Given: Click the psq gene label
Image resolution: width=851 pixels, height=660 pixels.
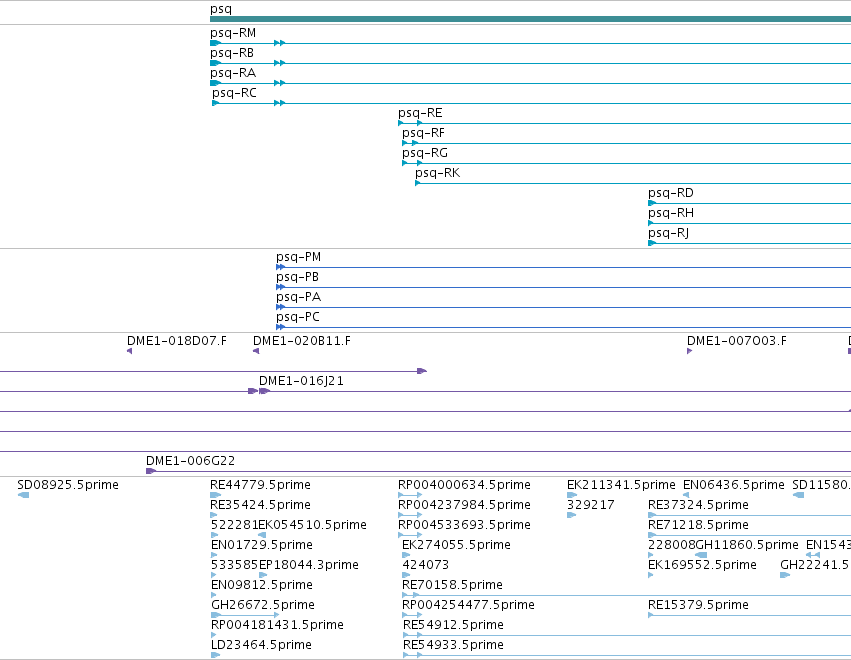Looking at the screenshot, I should click(221, 9).
